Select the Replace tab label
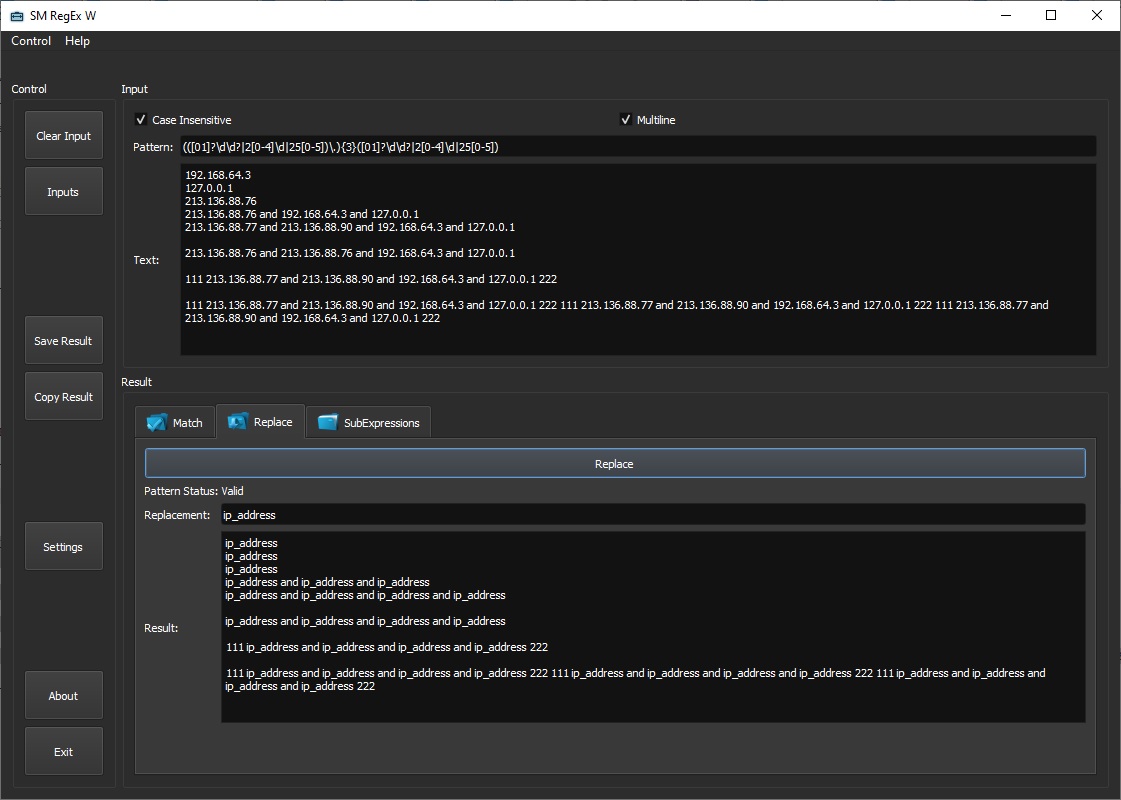The height and width of the screenshot is (800, 1121). (273, 422)
